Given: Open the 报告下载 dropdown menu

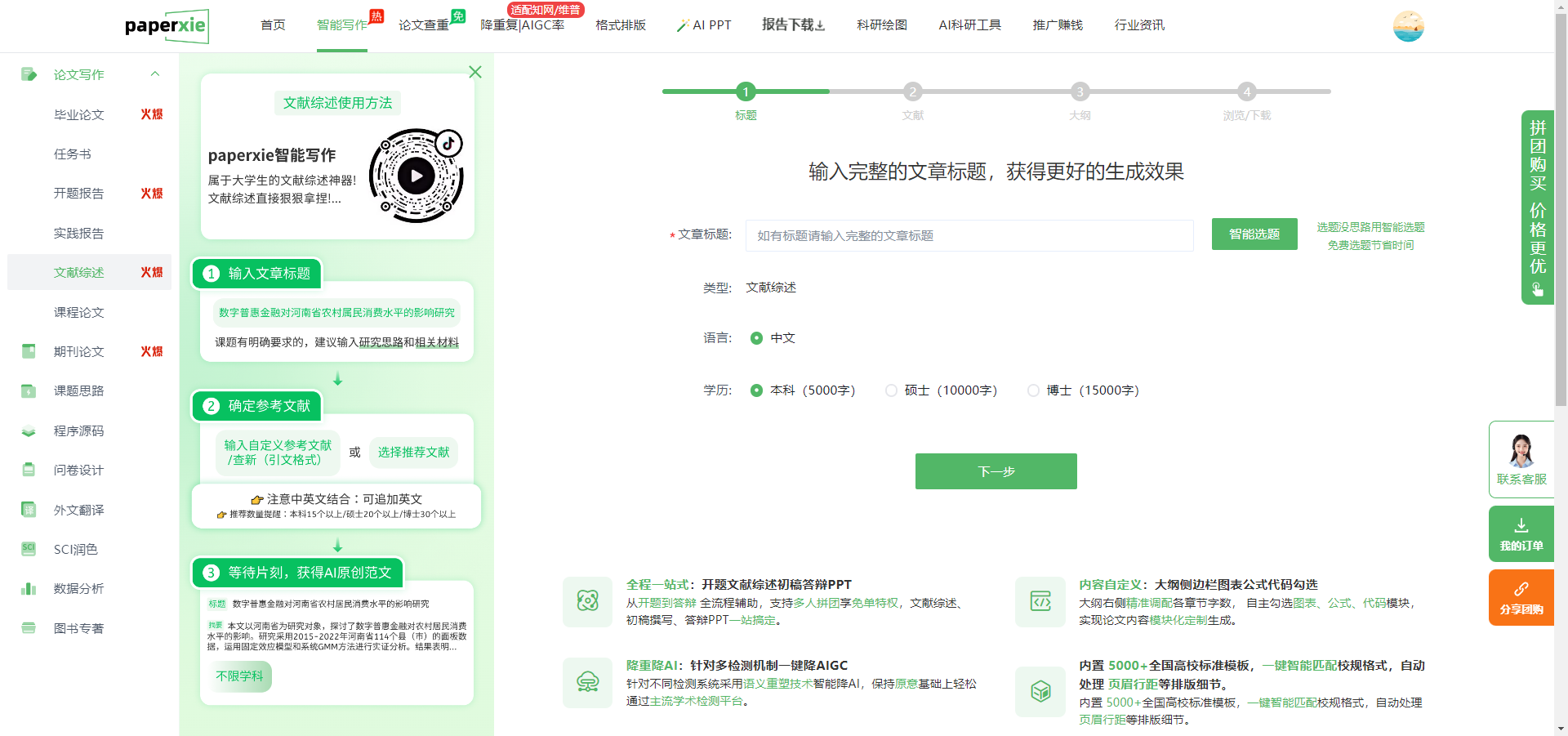Looking at the screenshot, I should click(x=793, y=25).
